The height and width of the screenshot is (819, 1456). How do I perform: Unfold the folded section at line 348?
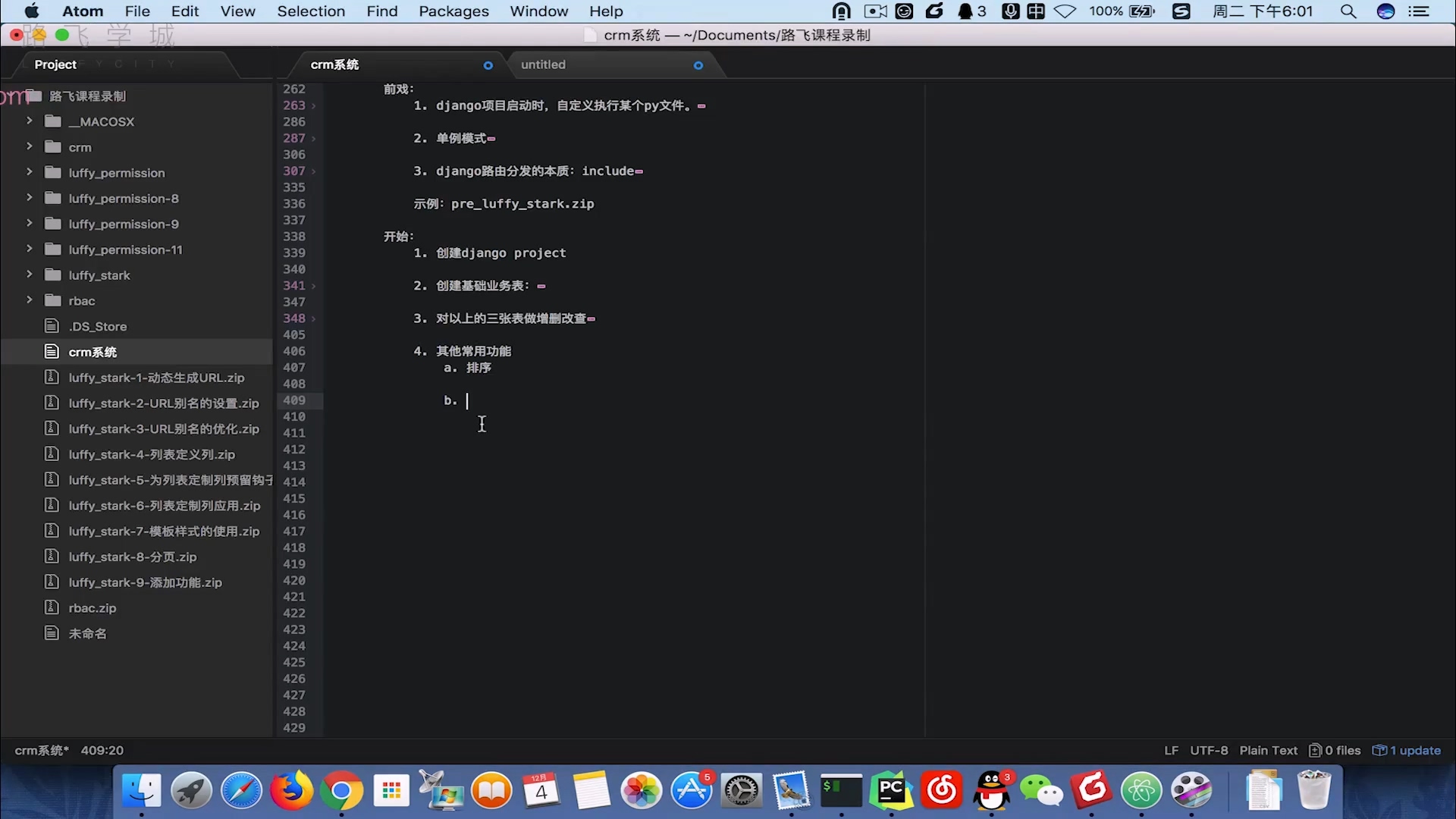pyautogui.click(x=314, y=318)
